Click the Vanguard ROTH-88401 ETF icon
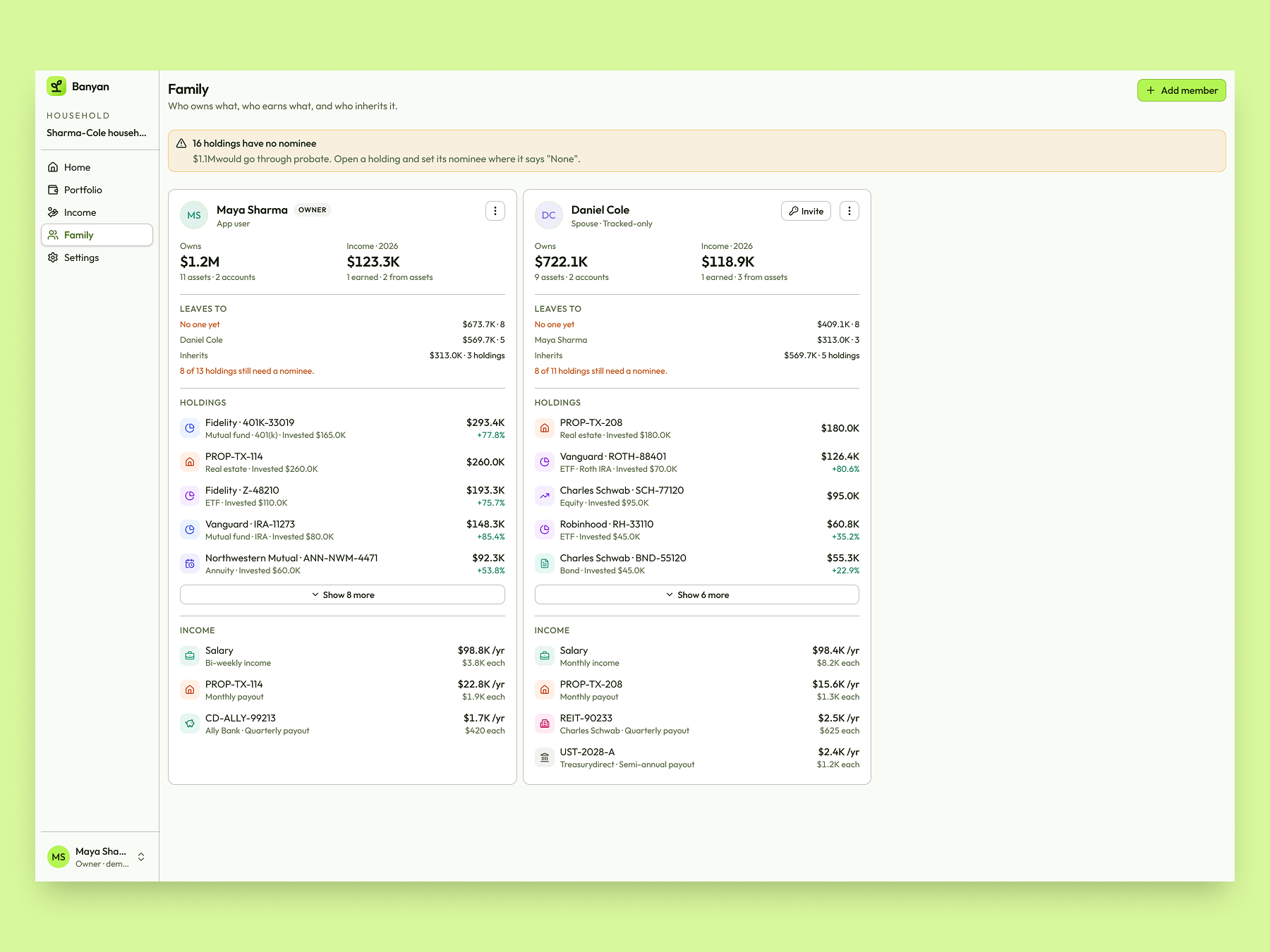1270x952 pixels. [545, 462]
